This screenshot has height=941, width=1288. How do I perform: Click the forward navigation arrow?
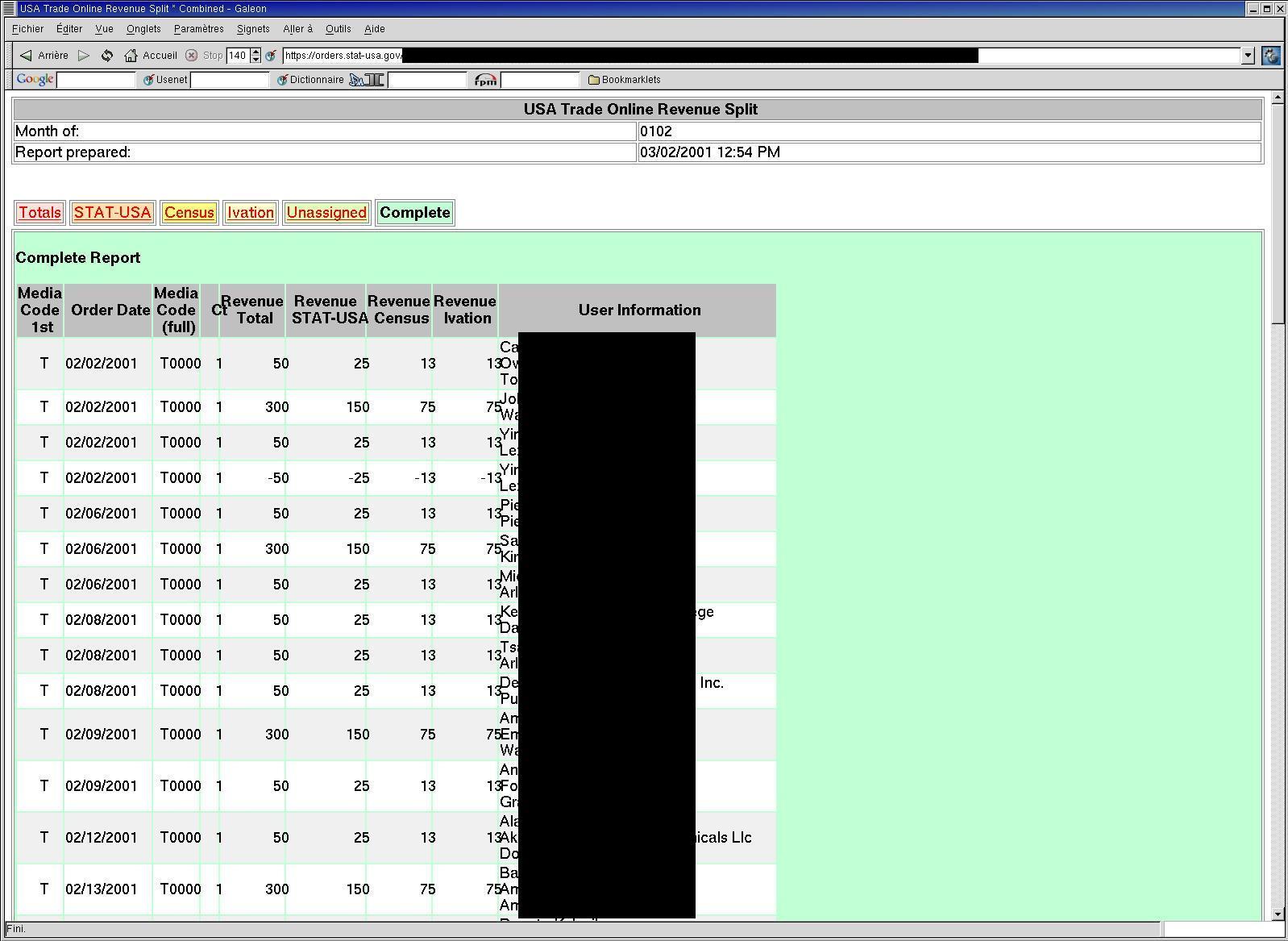click(x=84, y=56)
